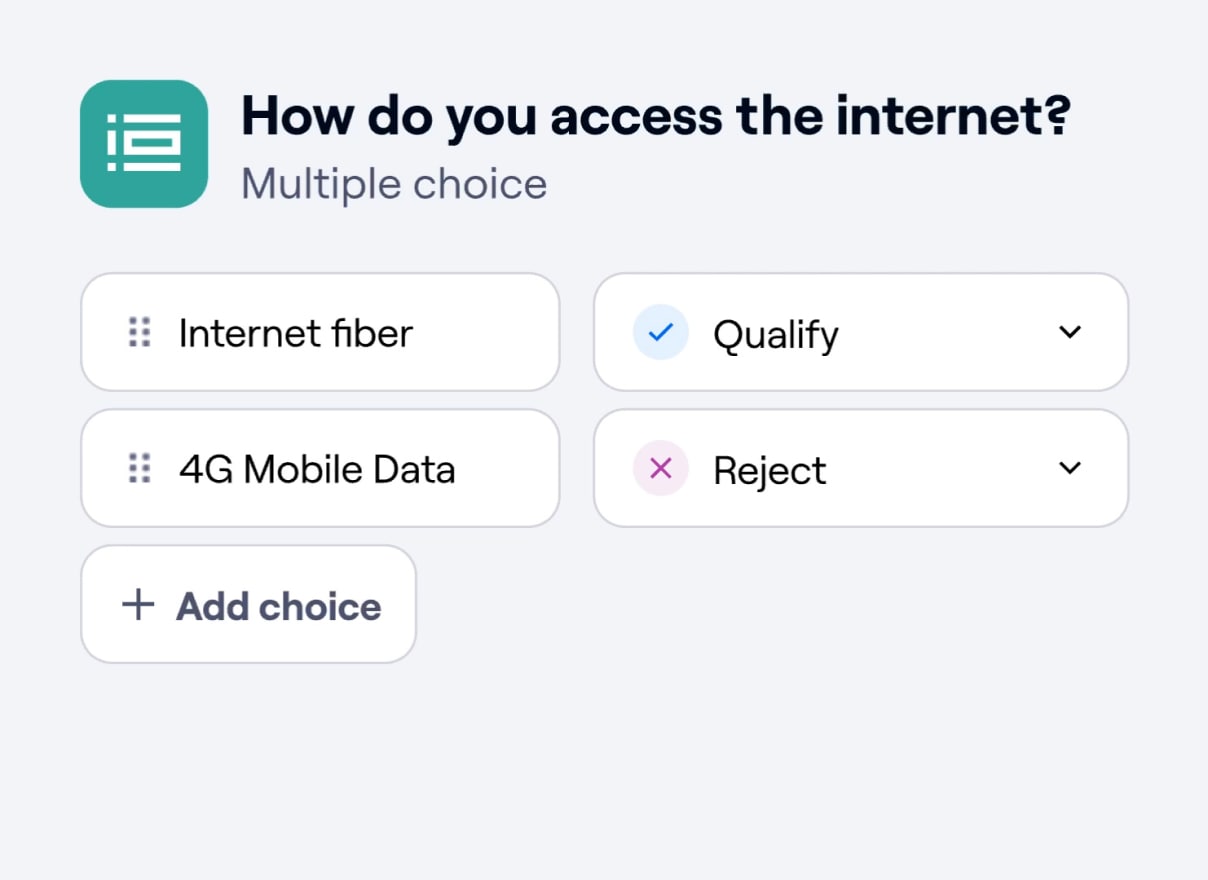Click the purple X Reject icon
This screenshot has width=1208, height=880.
click(x=660, y=468)
